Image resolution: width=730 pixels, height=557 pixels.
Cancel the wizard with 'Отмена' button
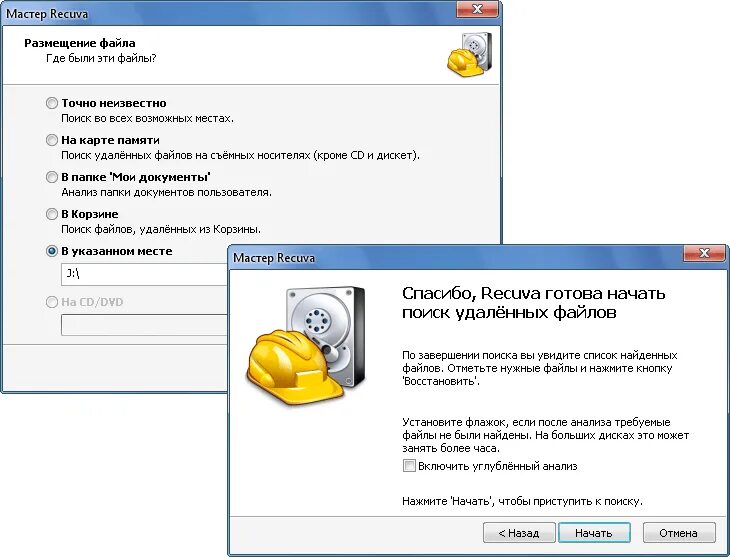pos(678,533)
